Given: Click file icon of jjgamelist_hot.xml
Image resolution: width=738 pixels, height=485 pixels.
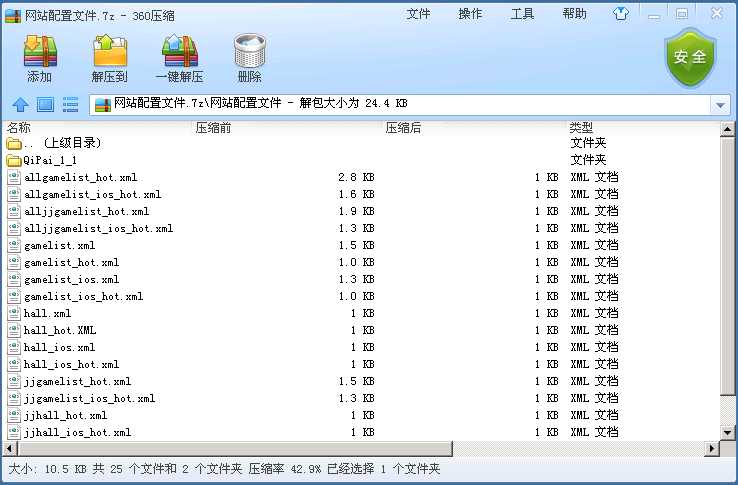Looking at the screenshot, I should click(x=14, y=381).
